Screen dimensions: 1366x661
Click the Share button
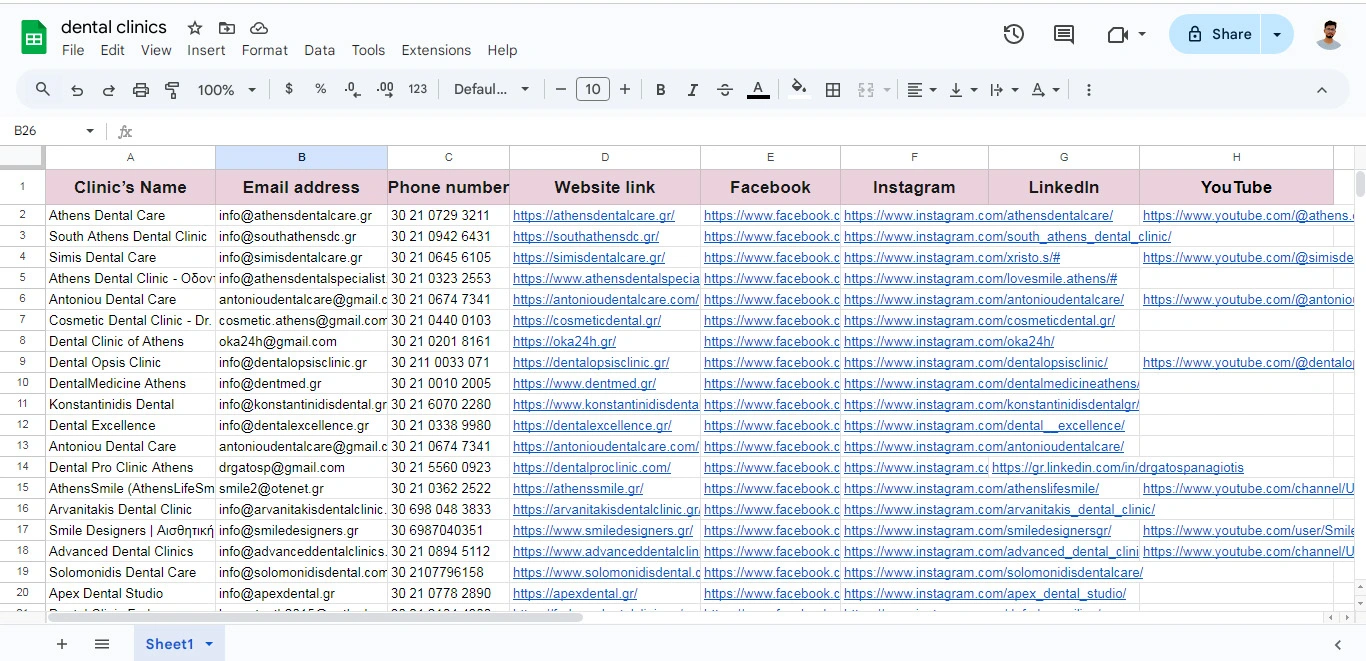1216,34
